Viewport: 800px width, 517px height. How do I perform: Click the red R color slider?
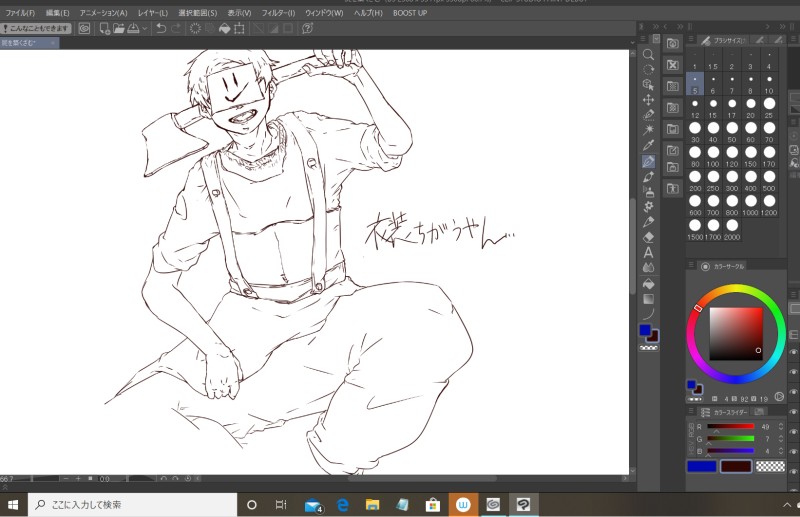click(730, 427)
